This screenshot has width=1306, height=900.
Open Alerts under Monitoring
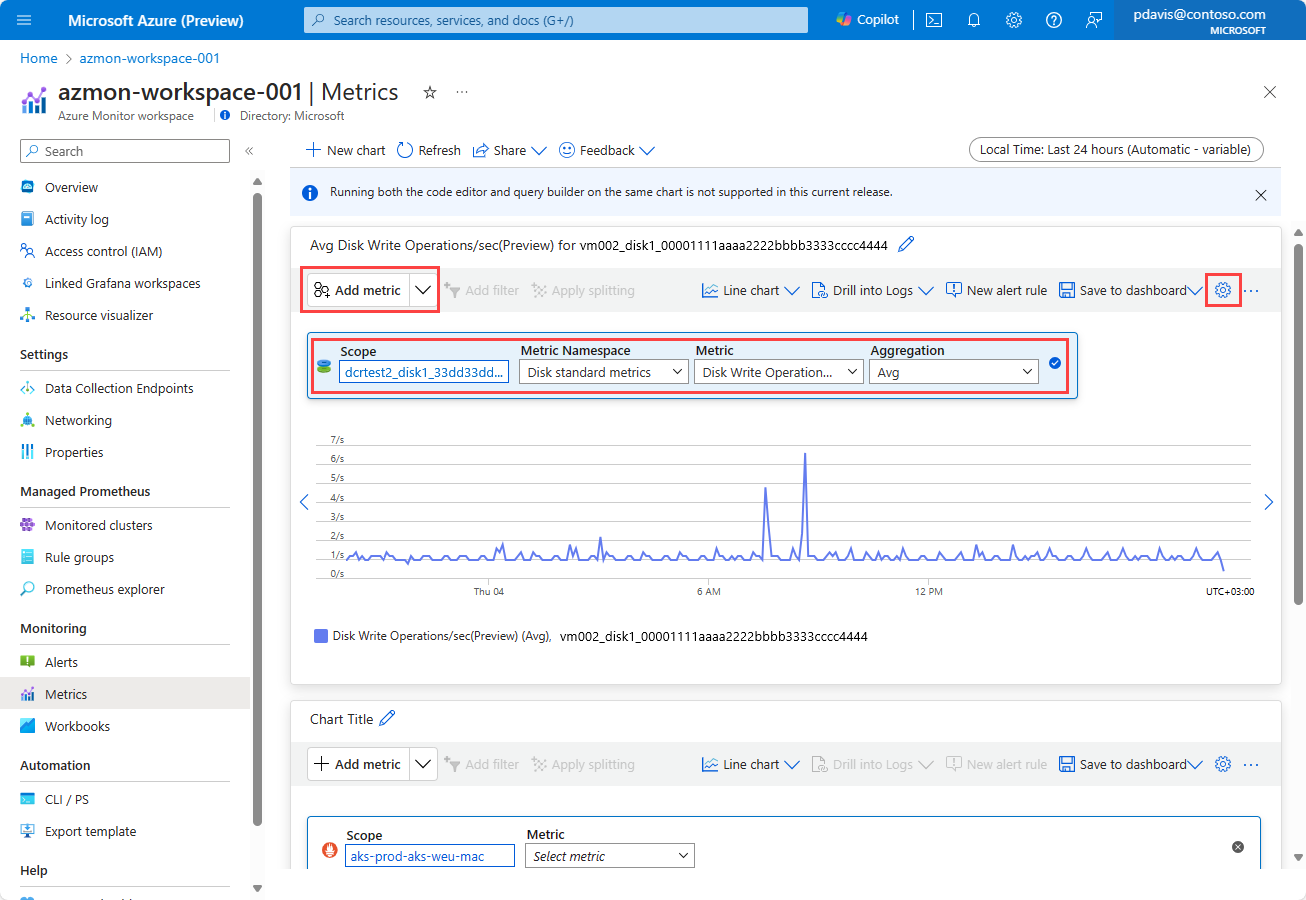pos(61,662)
